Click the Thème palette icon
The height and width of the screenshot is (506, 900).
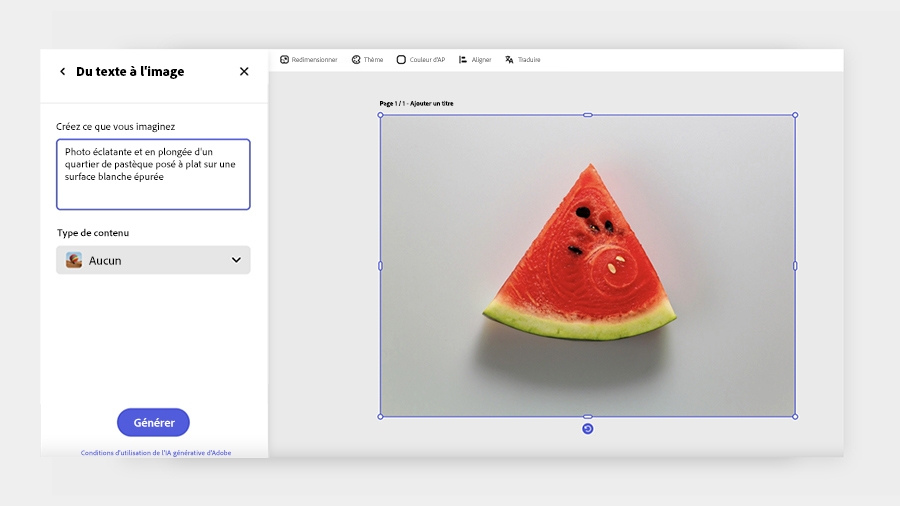click(356, 60)
